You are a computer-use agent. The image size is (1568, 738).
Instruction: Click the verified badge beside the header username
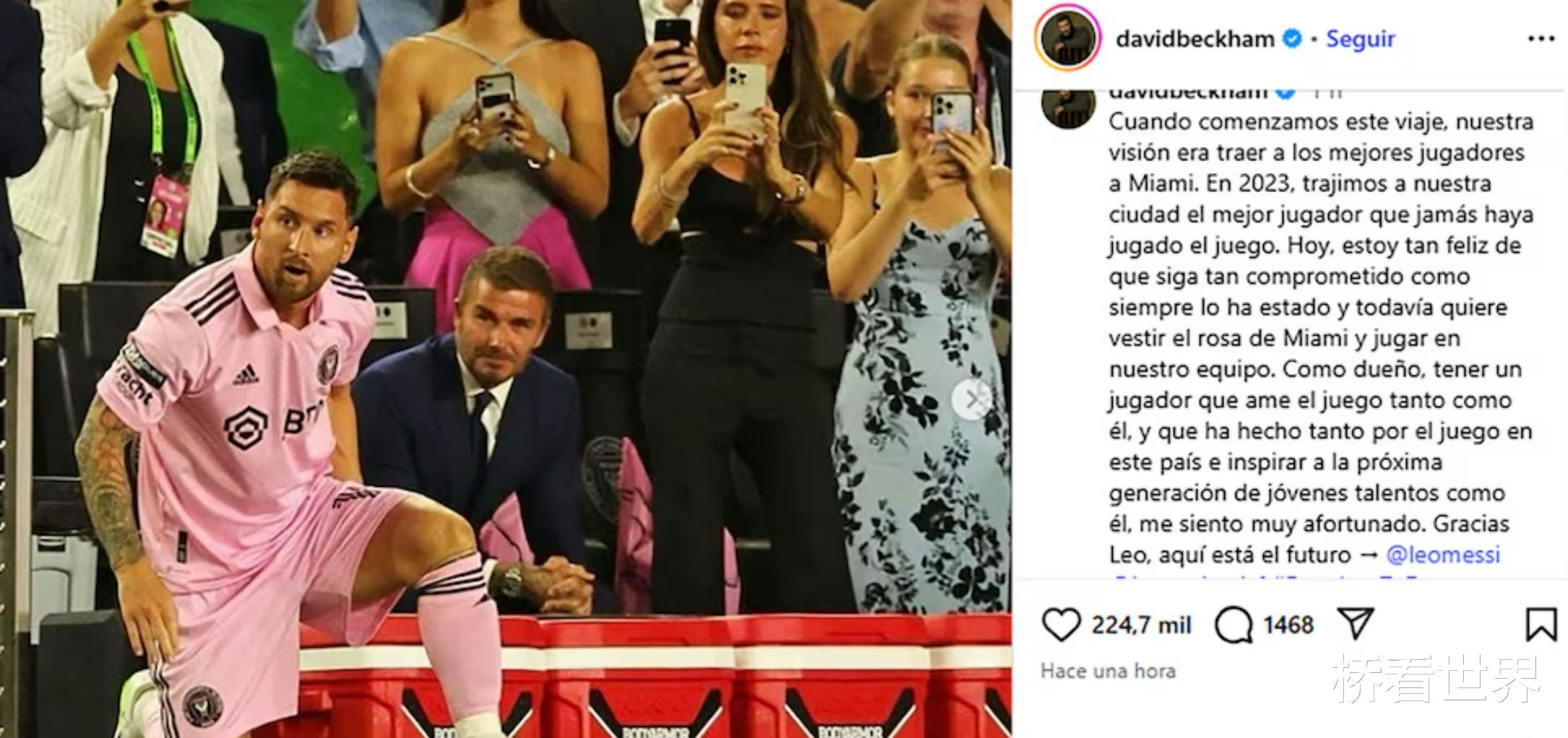(x=1292, y=39)
